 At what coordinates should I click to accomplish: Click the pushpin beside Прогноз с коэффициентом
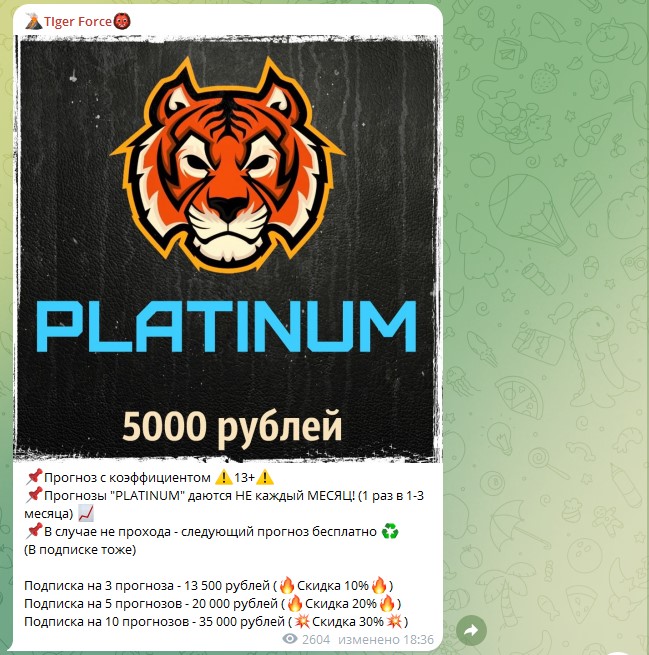(34, 477)
